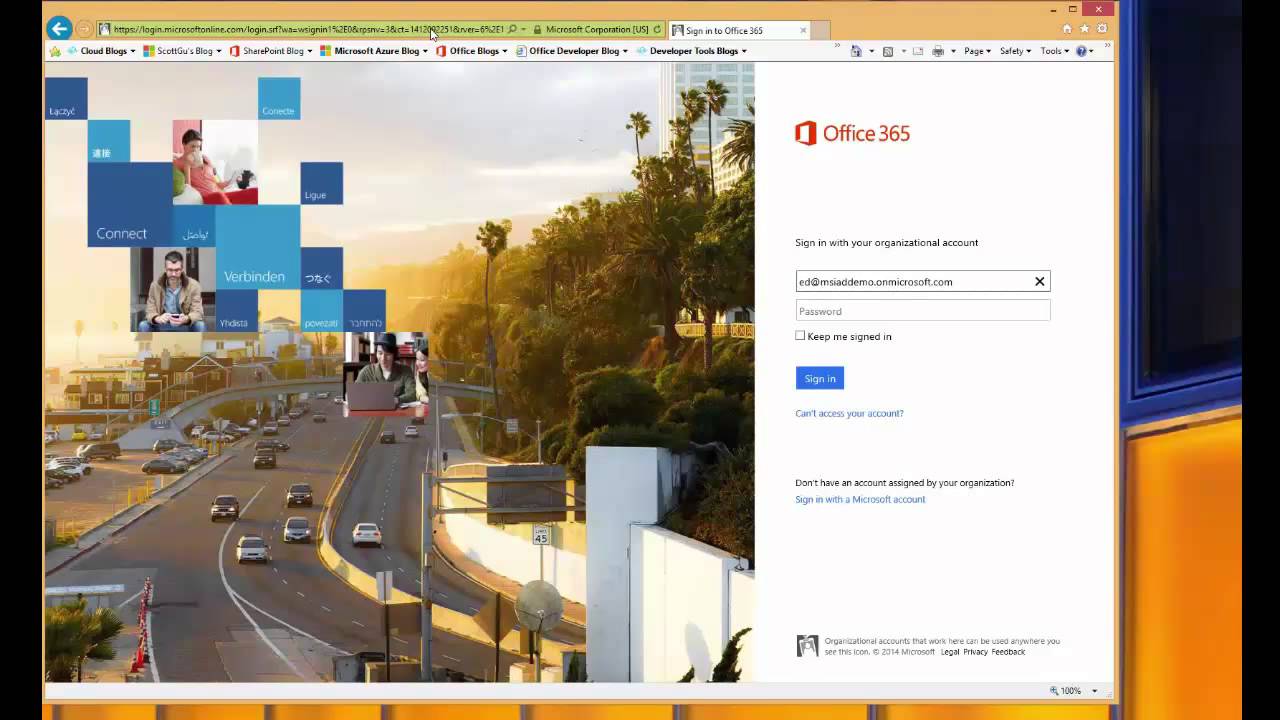Open the Help dropdown arrow
The height and width of the screenshot is (720, 1280).
(x=1091, y=51)
